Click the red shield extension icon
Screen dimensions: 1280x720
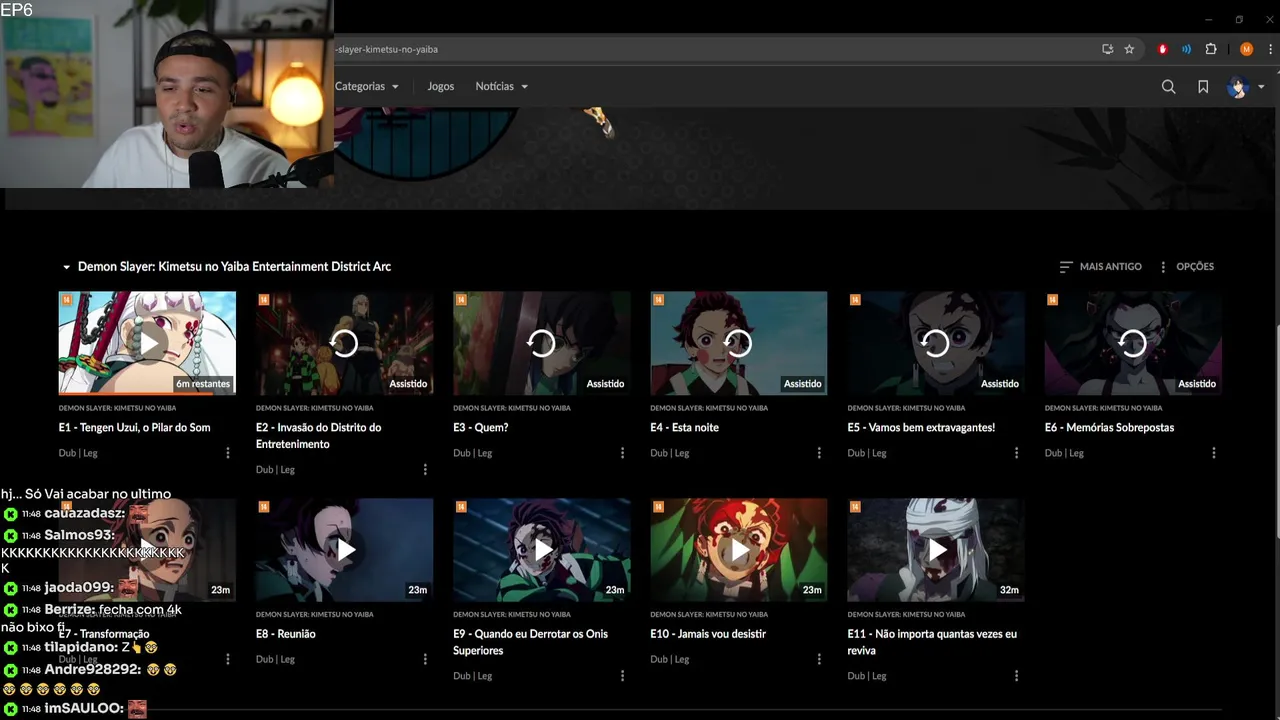pyautogui.click(x=1162, y=49)
